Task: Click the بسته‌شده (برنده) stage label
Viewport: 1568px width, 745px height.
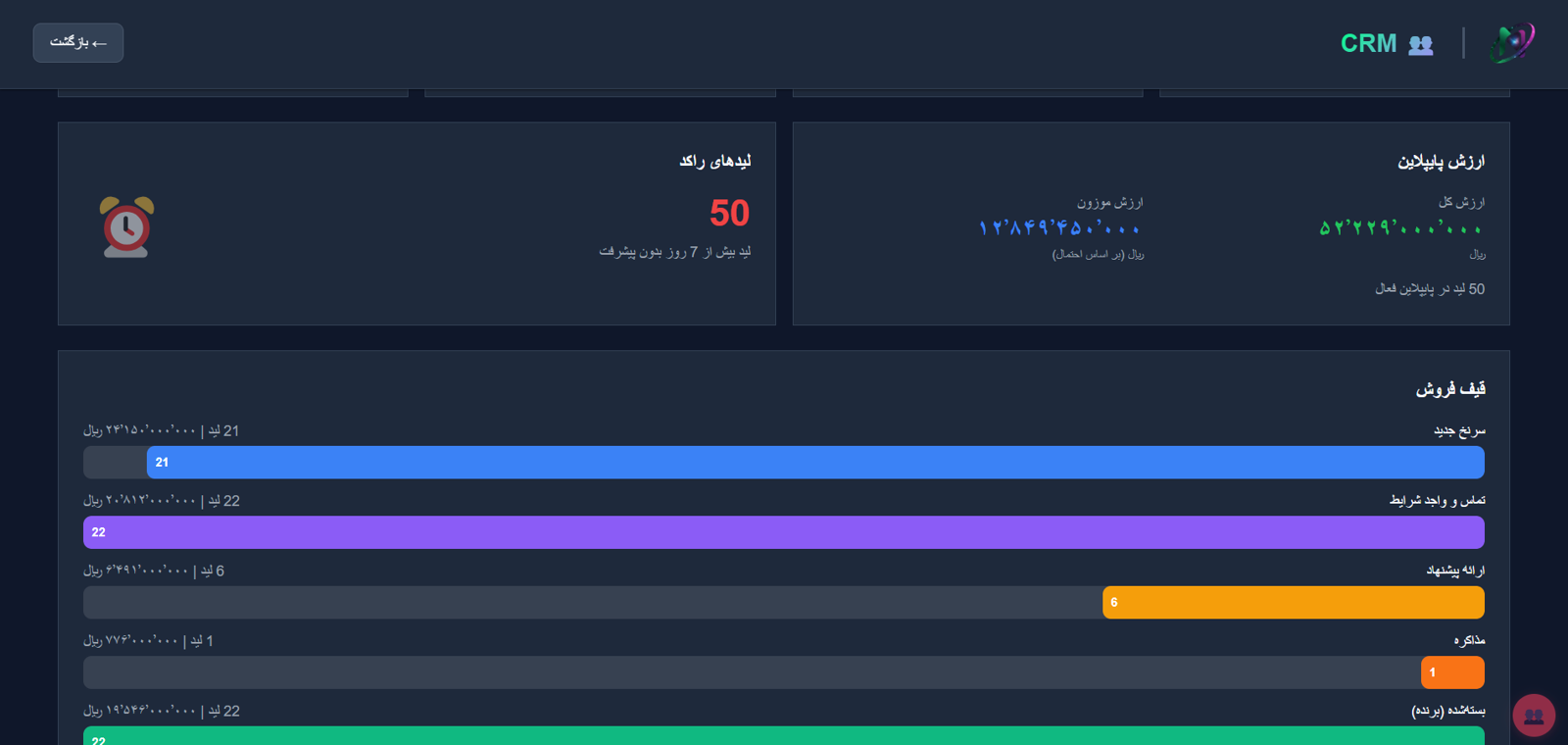Action: [1448, 711]
